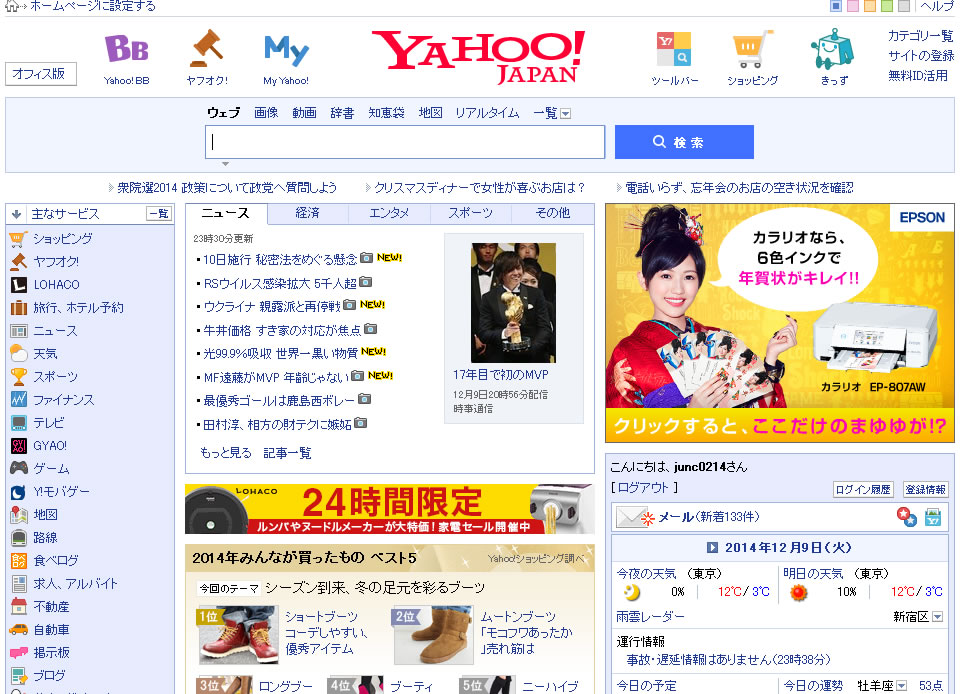Click the suitcase icon for 旅行、ホテル予約
Image resolution: width=968 pixels, height=694 pixels.
pos(19,307)
